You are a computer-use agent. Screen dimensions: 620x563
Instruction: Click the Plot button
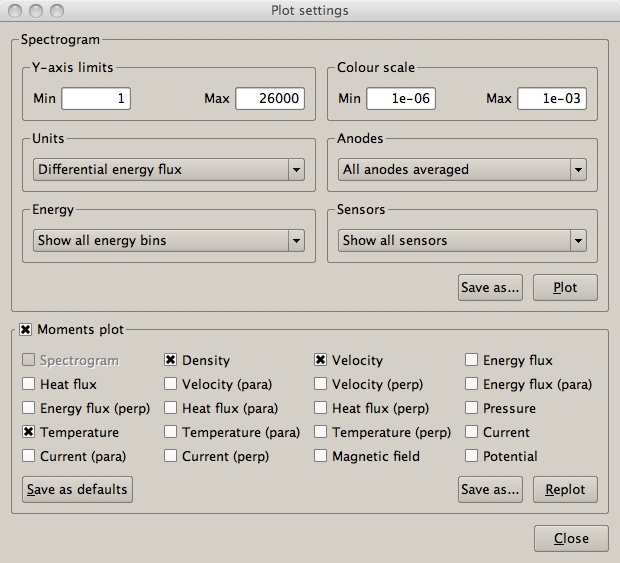click(x=565, y=287)
